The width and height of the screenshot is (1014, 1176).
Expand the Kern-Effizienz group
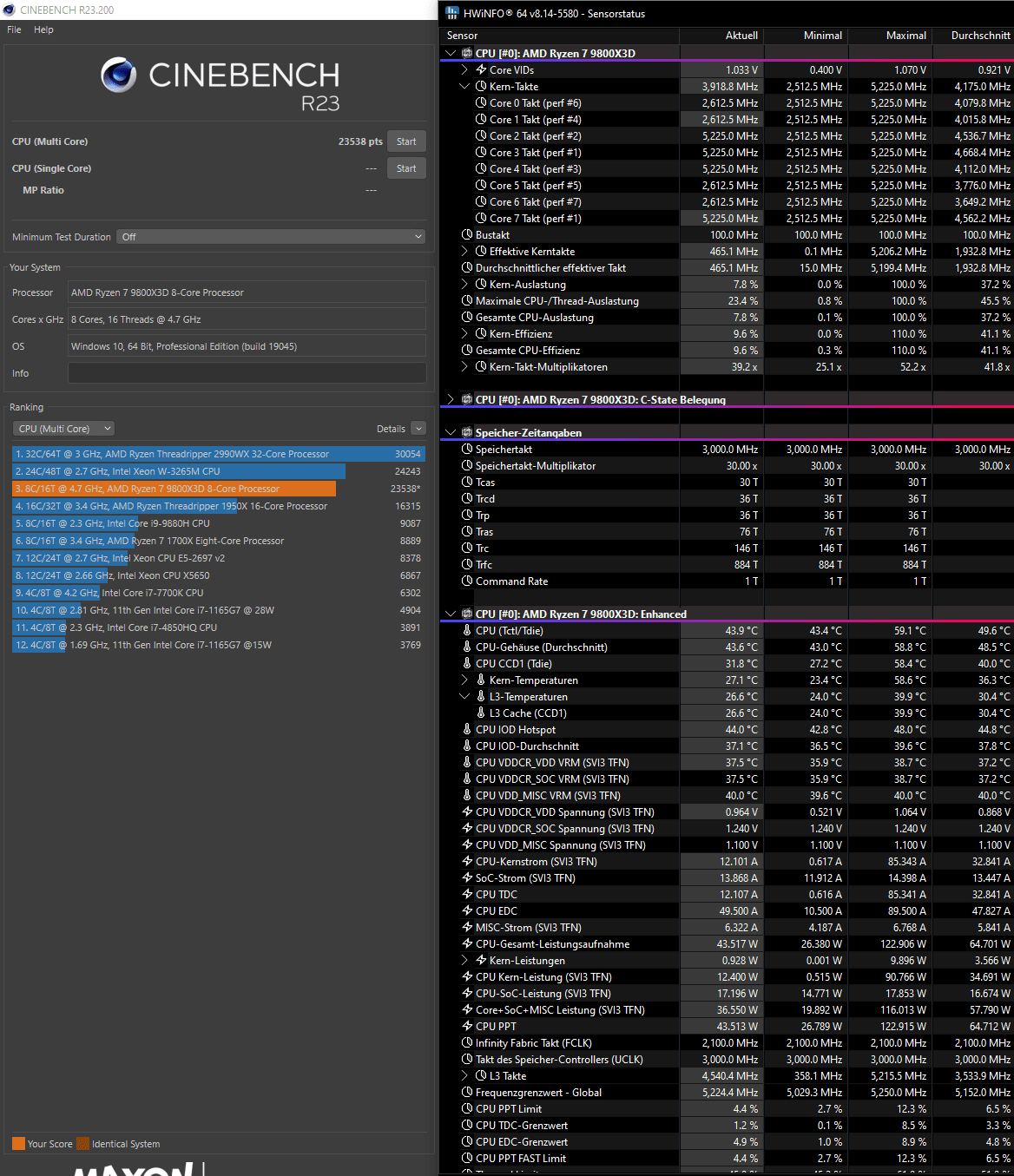pyautogui.click(x=464, y=333)
